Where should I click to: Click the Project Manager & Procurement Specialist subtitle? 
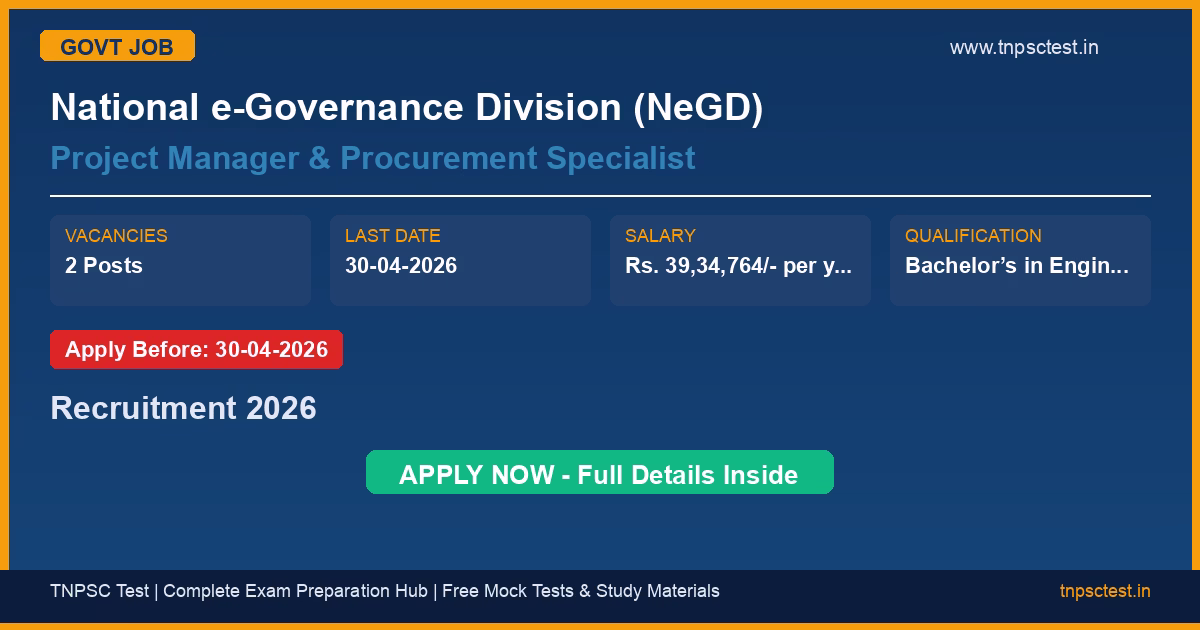(x=372, y=158)
